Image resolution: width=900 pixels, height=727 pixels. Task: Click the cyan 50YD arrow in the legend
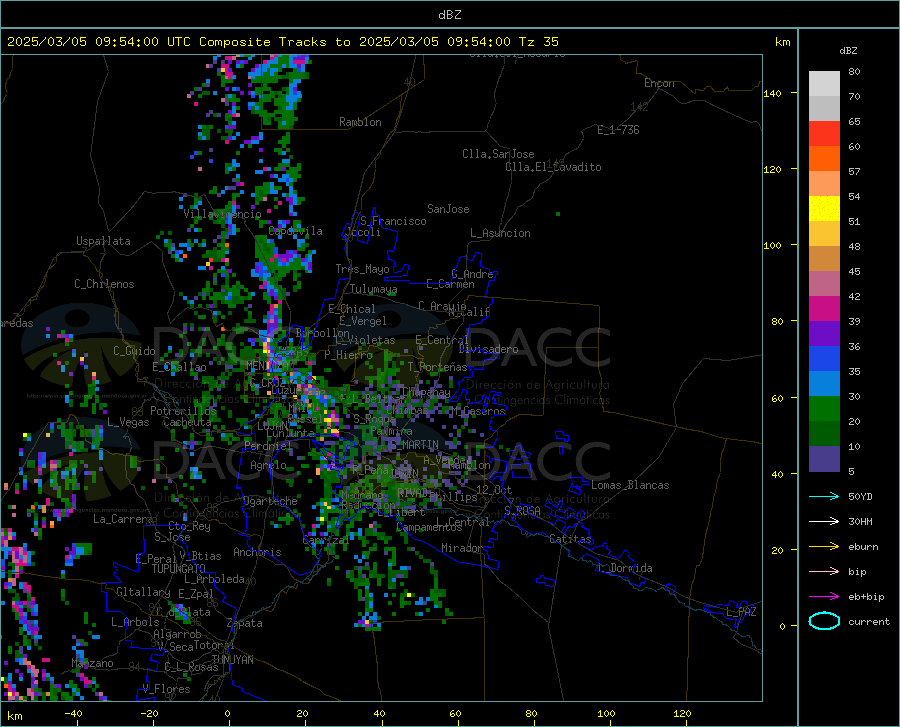[824, 496]
